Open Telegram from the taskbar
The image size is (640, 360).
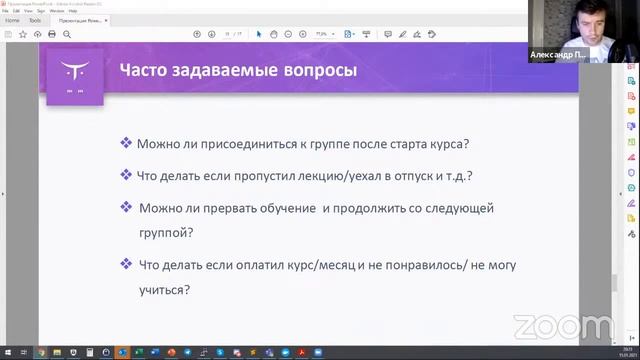click(188, 352)
